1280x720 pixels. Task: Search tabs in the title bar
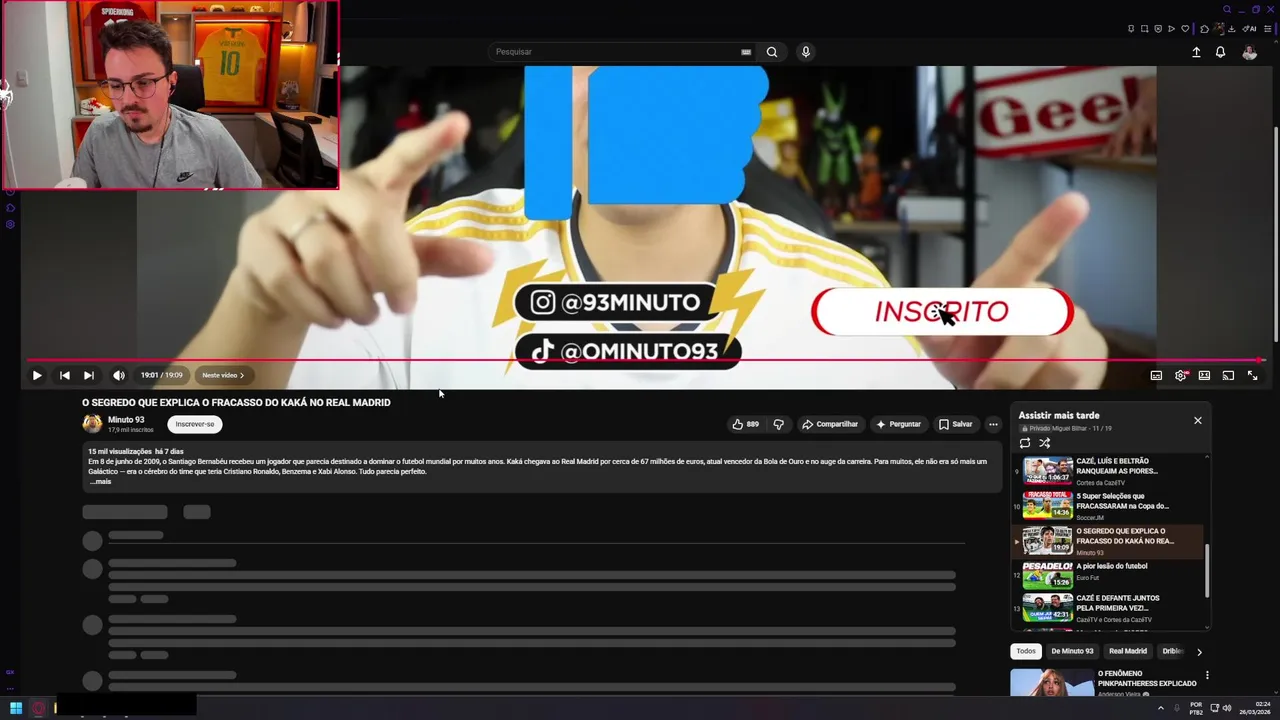[x=1227, y=9]
